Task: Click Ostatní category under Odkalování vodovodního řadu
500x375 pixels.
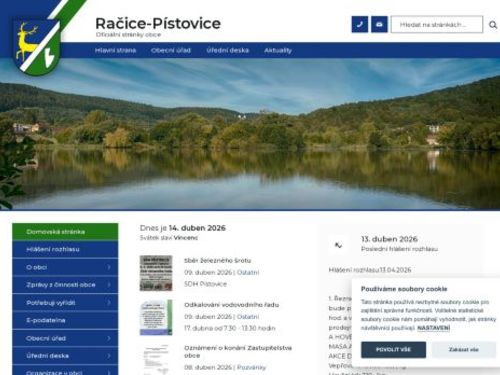Action: click(x=248, y=317)
